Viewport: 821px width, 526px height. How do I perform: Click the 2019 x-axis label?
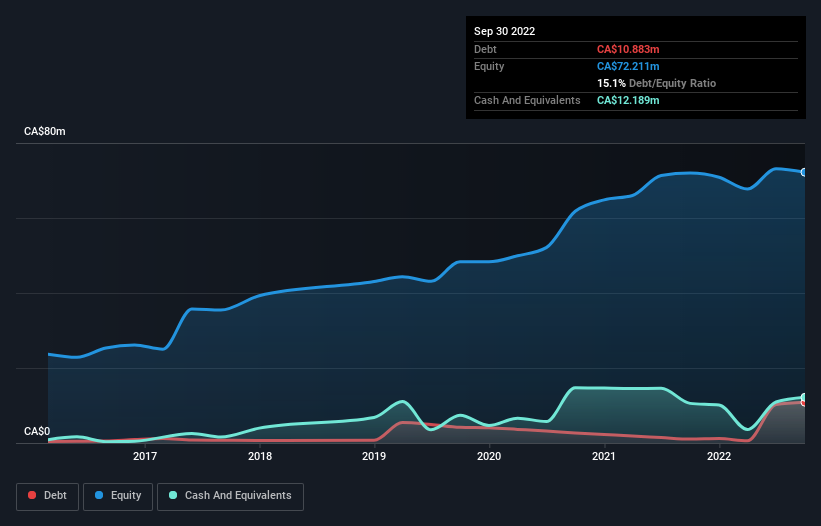374,456
